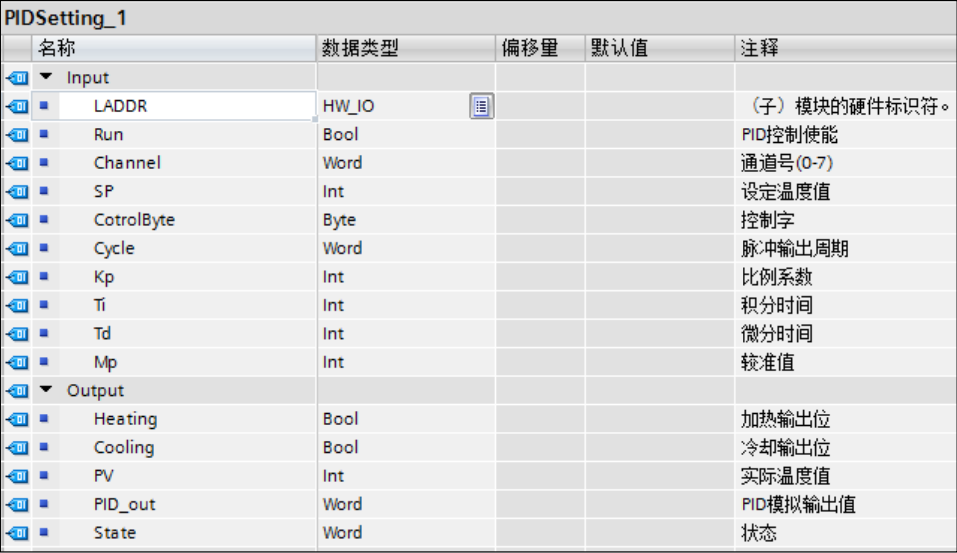Click the interface icon in LADDR row

pyautogui.click(x=17, y=106)
